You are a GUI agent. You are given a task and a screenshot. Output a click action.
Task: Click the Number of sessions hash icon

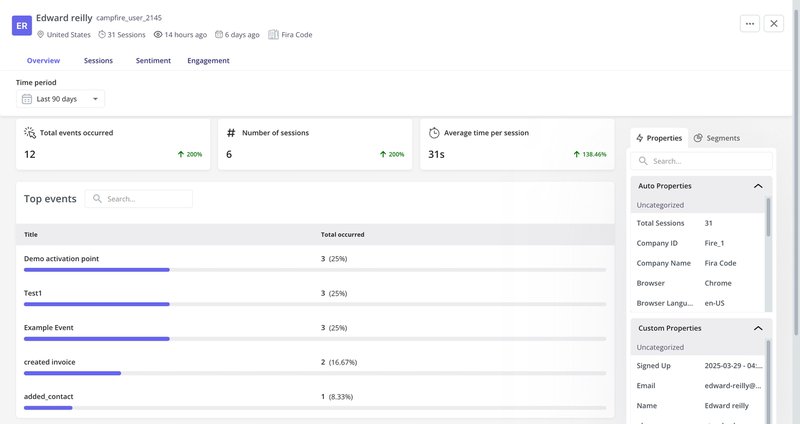231,132
